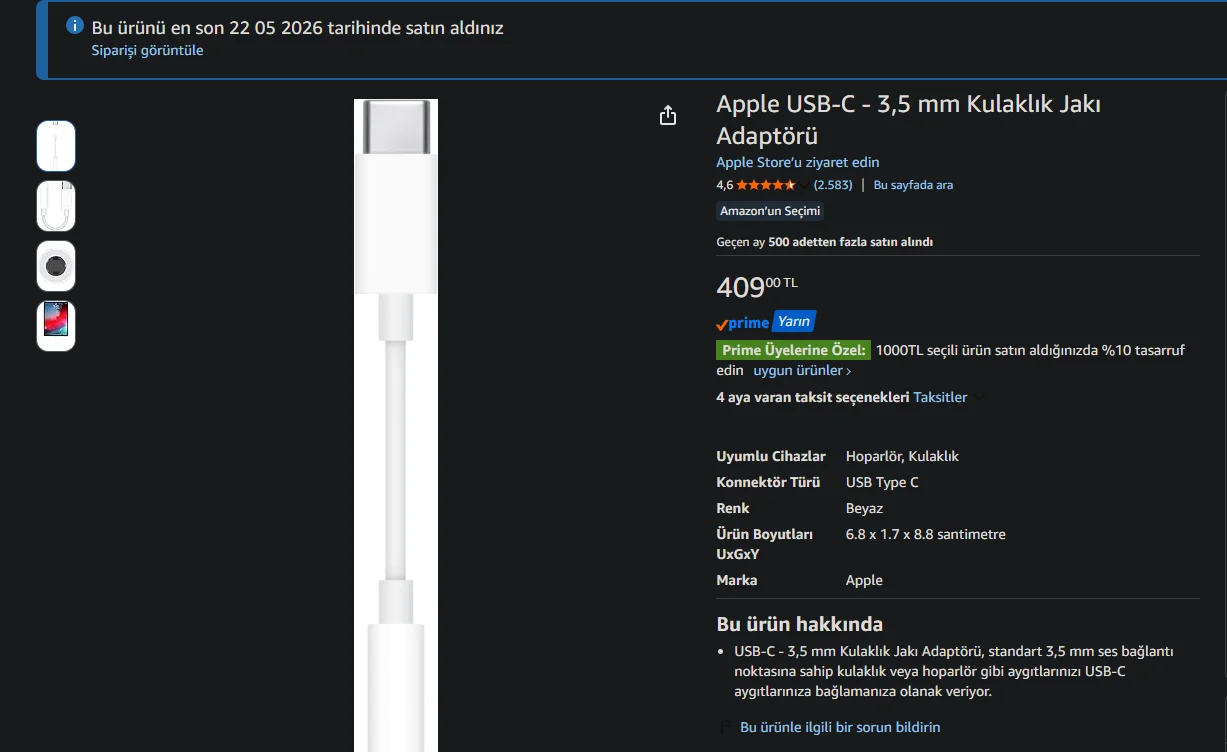Click the Amazon'un Seçimi badge

pos(770,211)
